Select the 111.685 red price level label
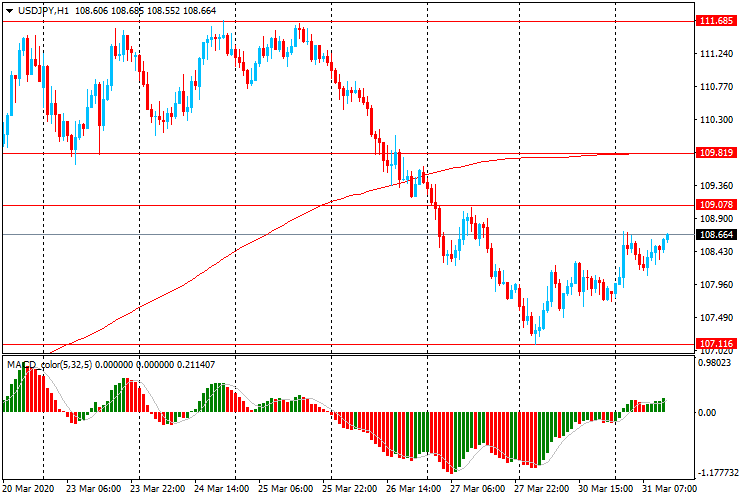This screenshot has height=500, width=740. click(716, 21)
